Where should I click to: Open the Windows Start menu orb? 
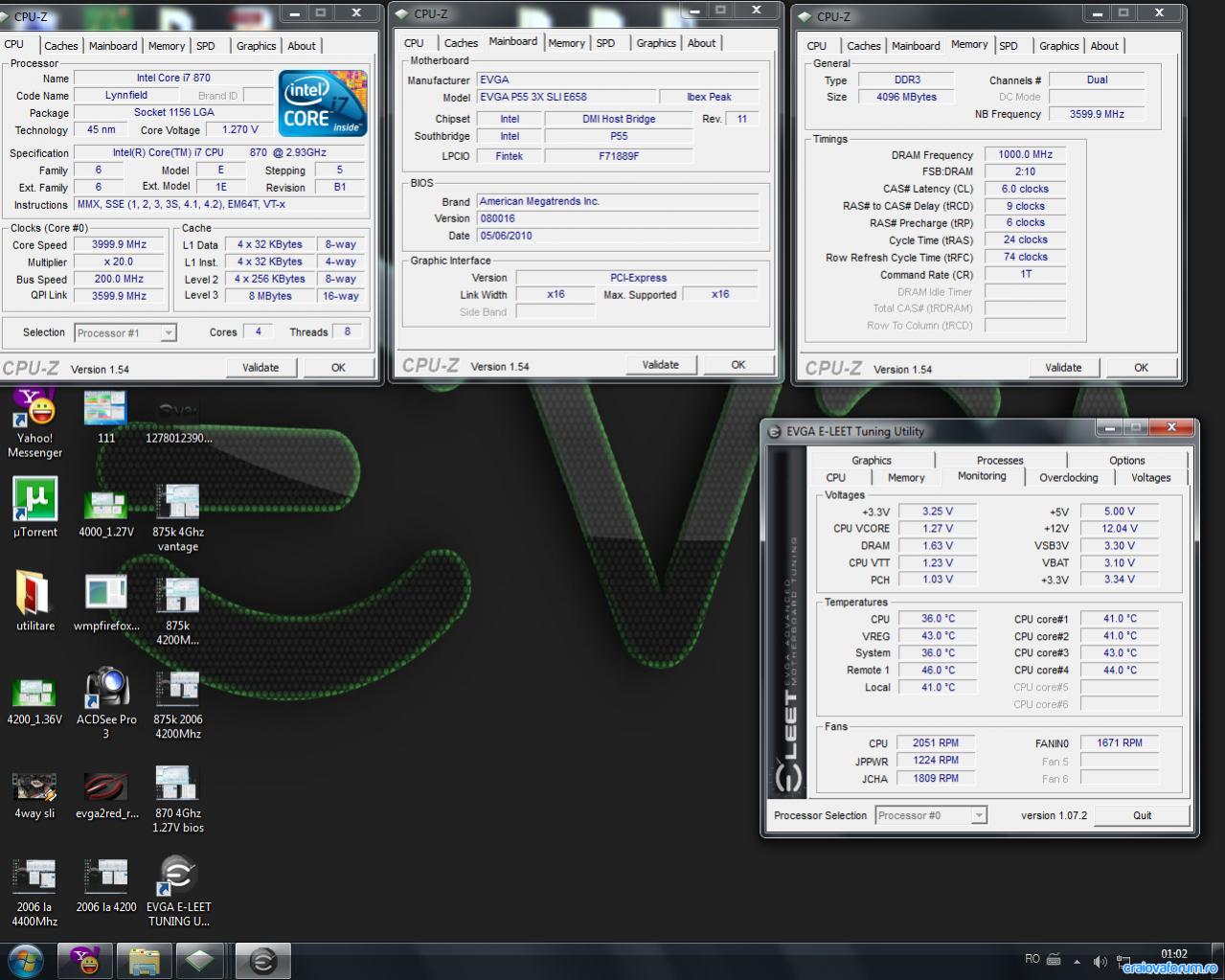26,961
